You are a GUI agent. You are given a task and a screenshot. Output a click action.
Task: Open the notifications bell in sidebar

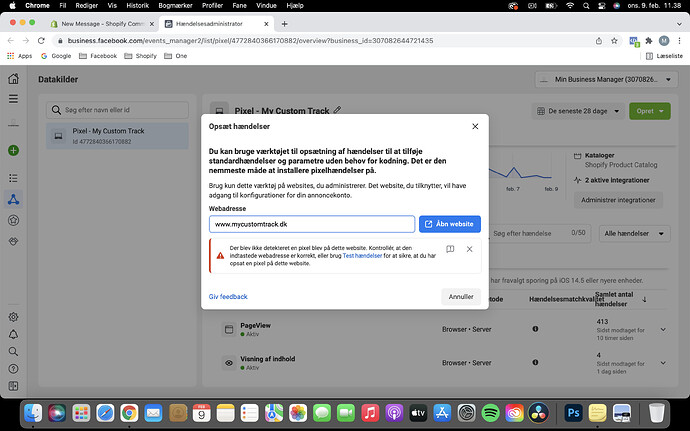coord(14,334)
